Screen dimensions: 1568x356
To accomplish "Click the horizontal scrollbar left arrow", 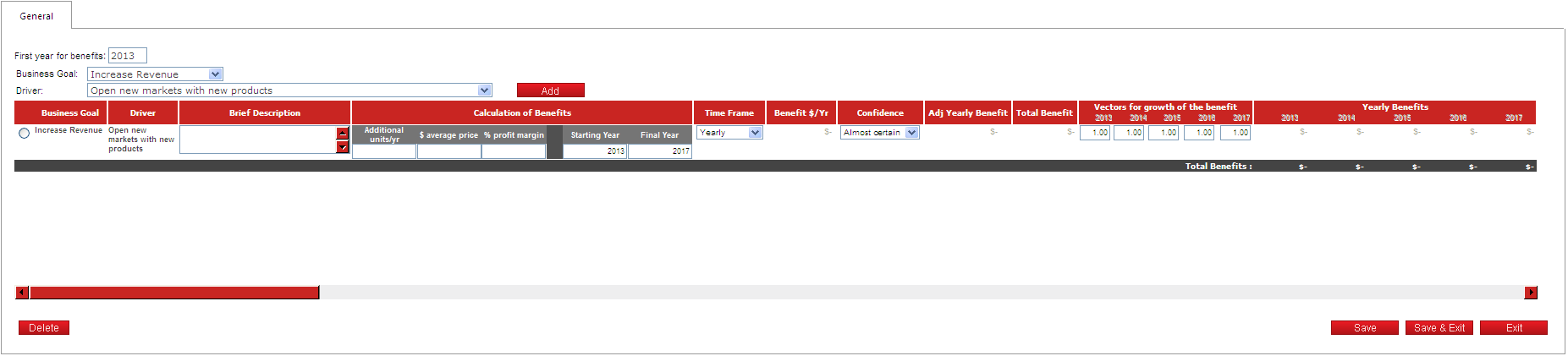I will tap(22, 293).
